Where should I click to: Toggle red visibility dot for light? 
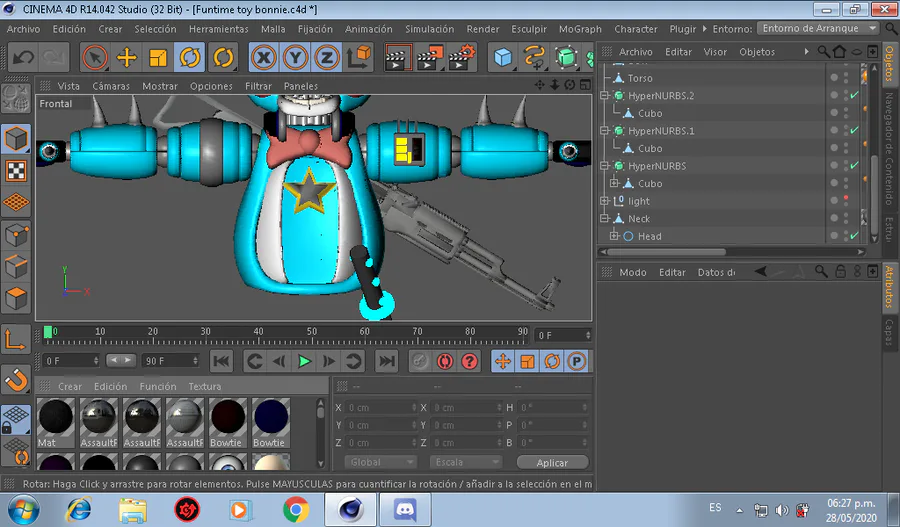click(846, 198)
